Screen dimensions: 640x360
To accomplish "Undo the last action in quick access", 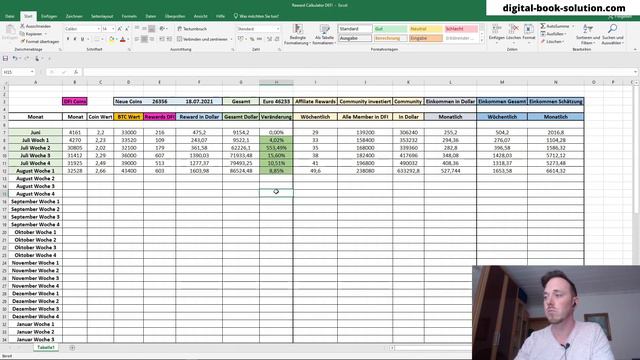I will [15, 58].
